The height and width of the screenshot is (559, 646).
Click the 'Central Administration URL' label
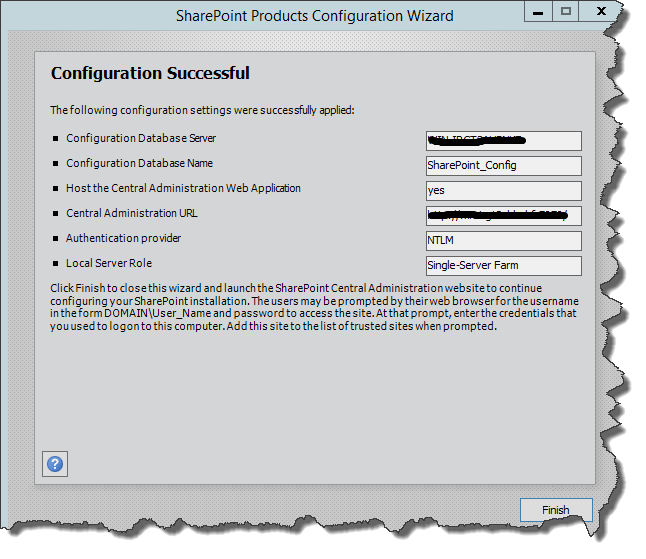coord(132,213)
